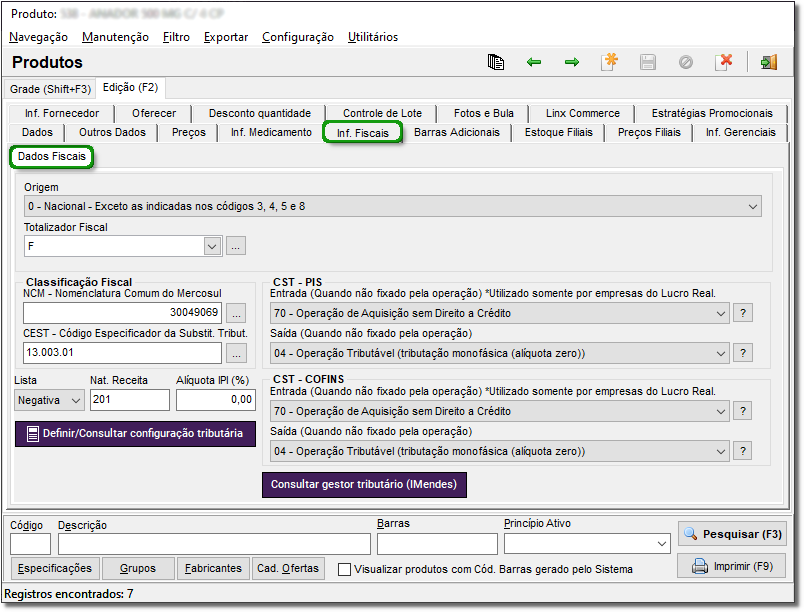Go to previous record with green left arrow

pyautogui.click(x=534, y=62)
